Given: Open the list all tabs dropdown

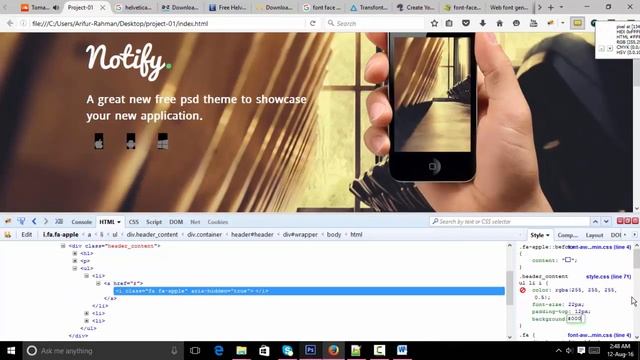Looking at the screenshot, I should point(561,7).
